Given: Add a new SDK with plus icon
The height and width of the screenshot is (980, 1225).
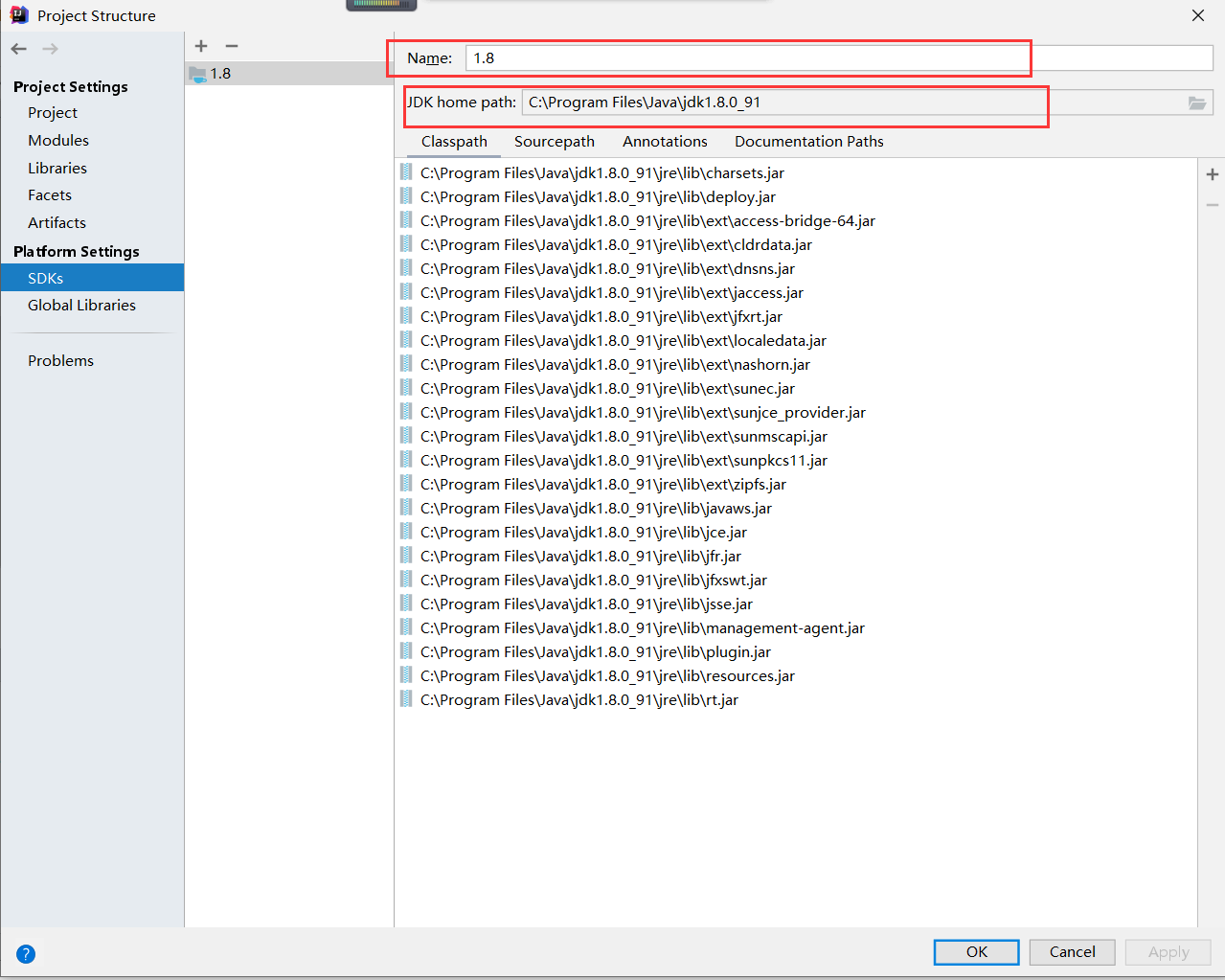Looking at the screenshot, I should click(x=201, y=46).
